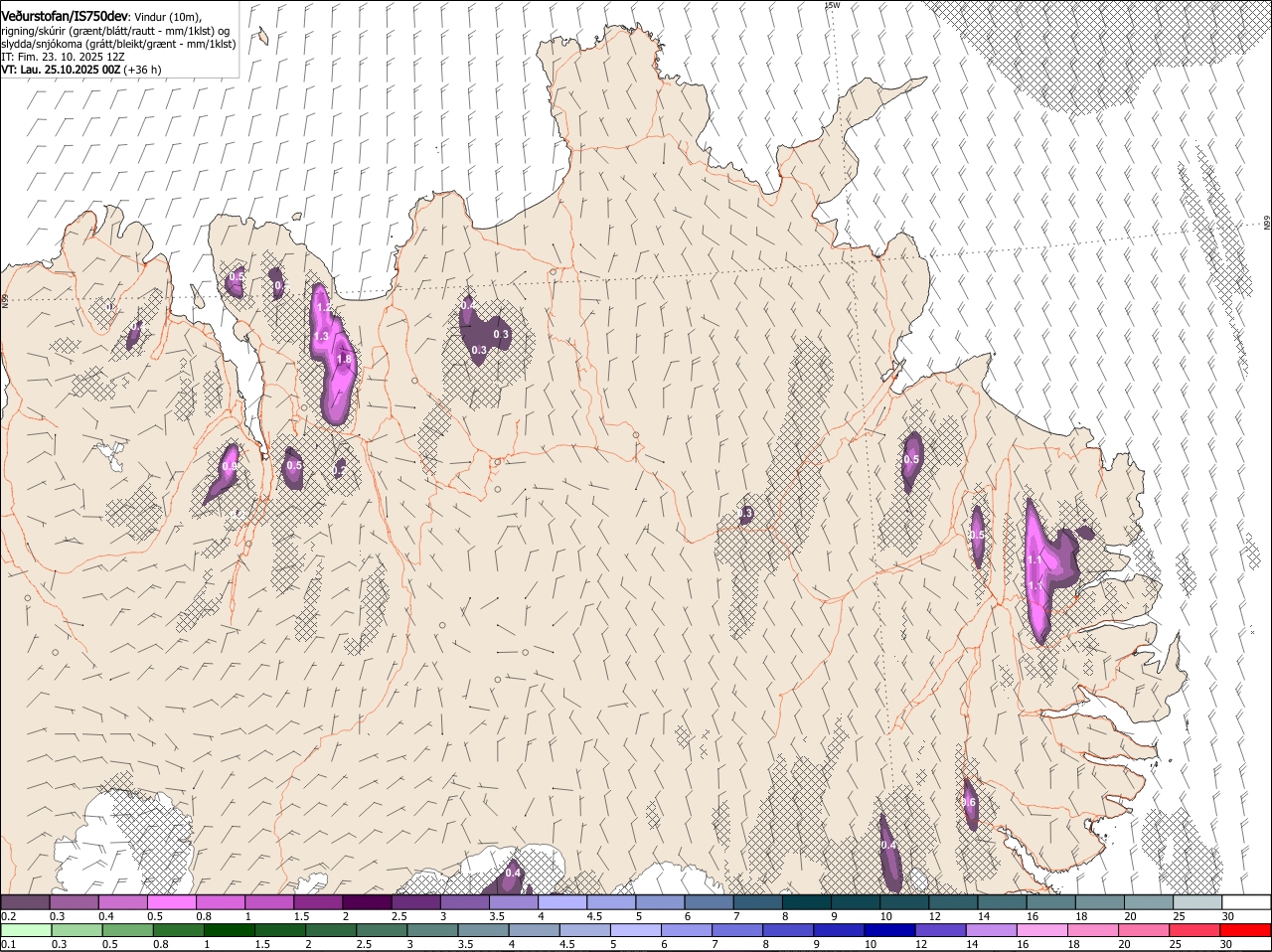
Task: Click the 0.1 label in the rain legend
Action: click(8, 944)
